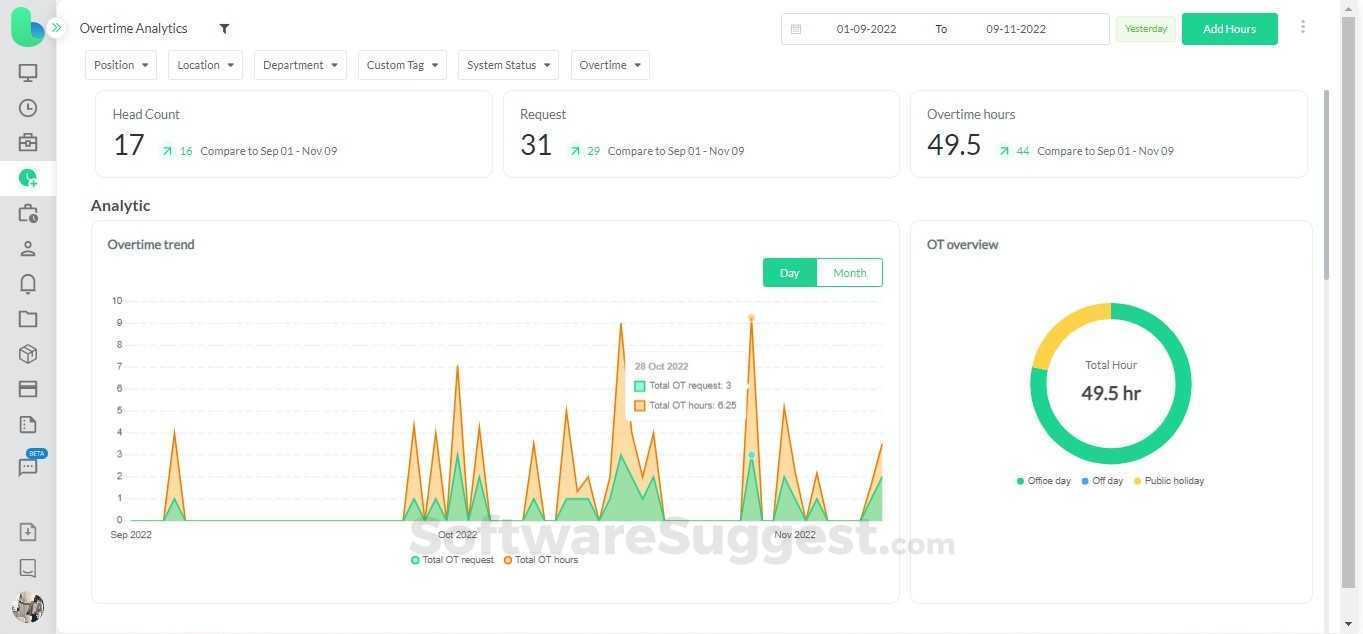Viewport: 1363px width, 634px height.
Task: Open the Dashboard from the sidebar
Action: tap(27, 72)
